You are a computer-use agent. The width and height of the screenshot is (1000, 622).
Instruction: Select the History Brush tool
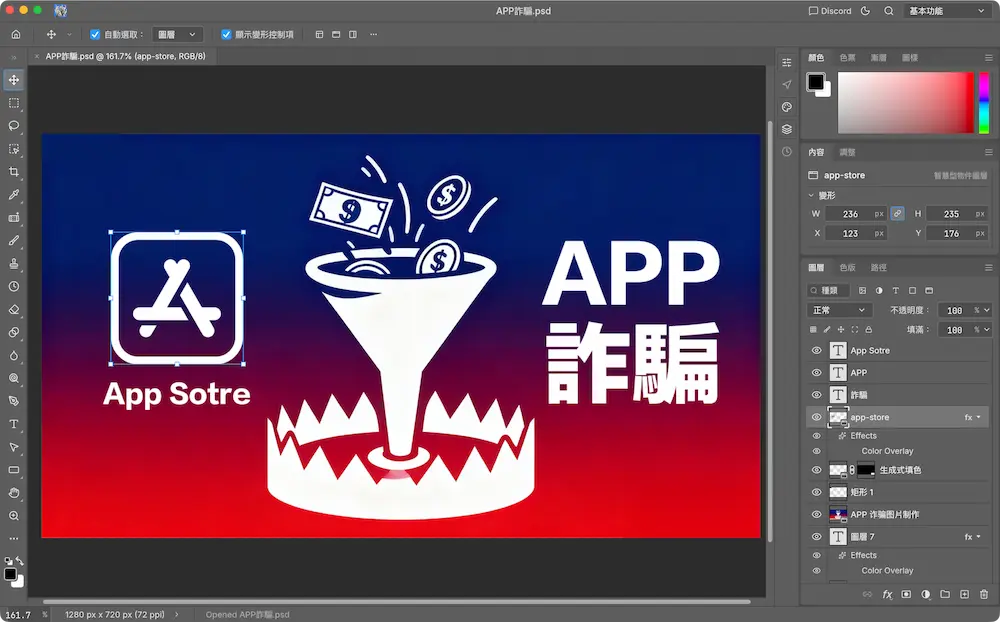13,286
